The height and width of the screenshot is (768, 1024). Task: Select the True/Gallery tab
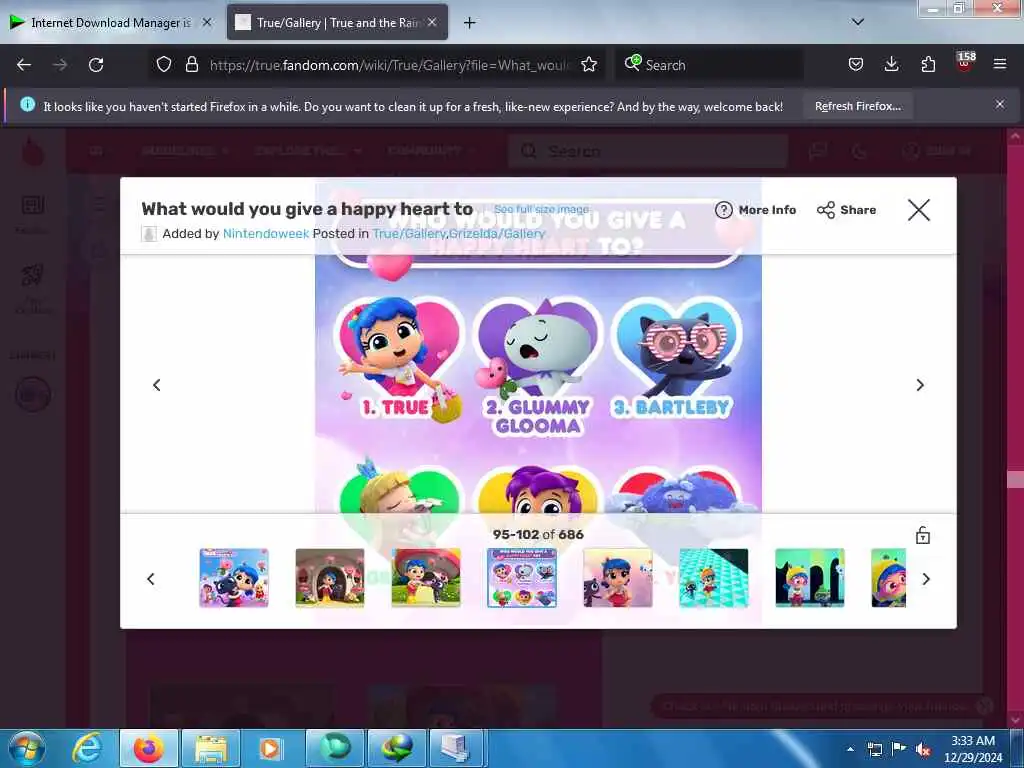(337, 23)
